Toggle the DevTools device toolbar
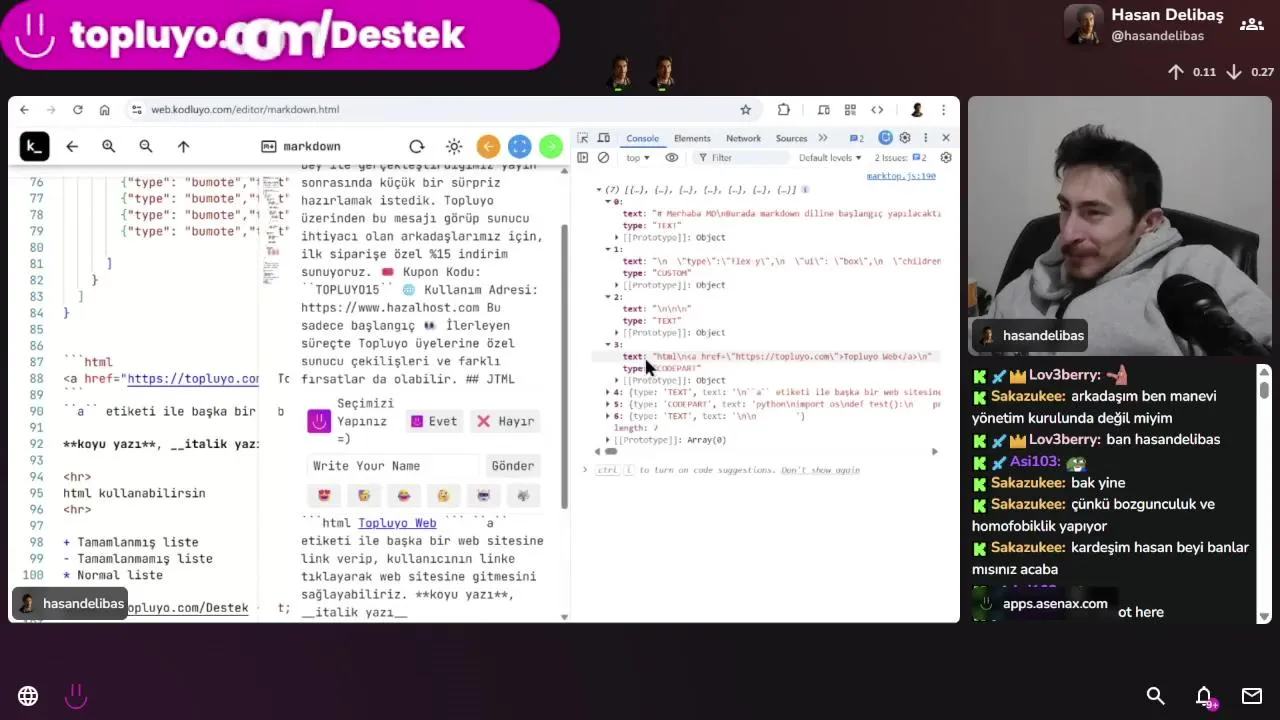This screenshot has width=1280, height=720. point(604,138)
